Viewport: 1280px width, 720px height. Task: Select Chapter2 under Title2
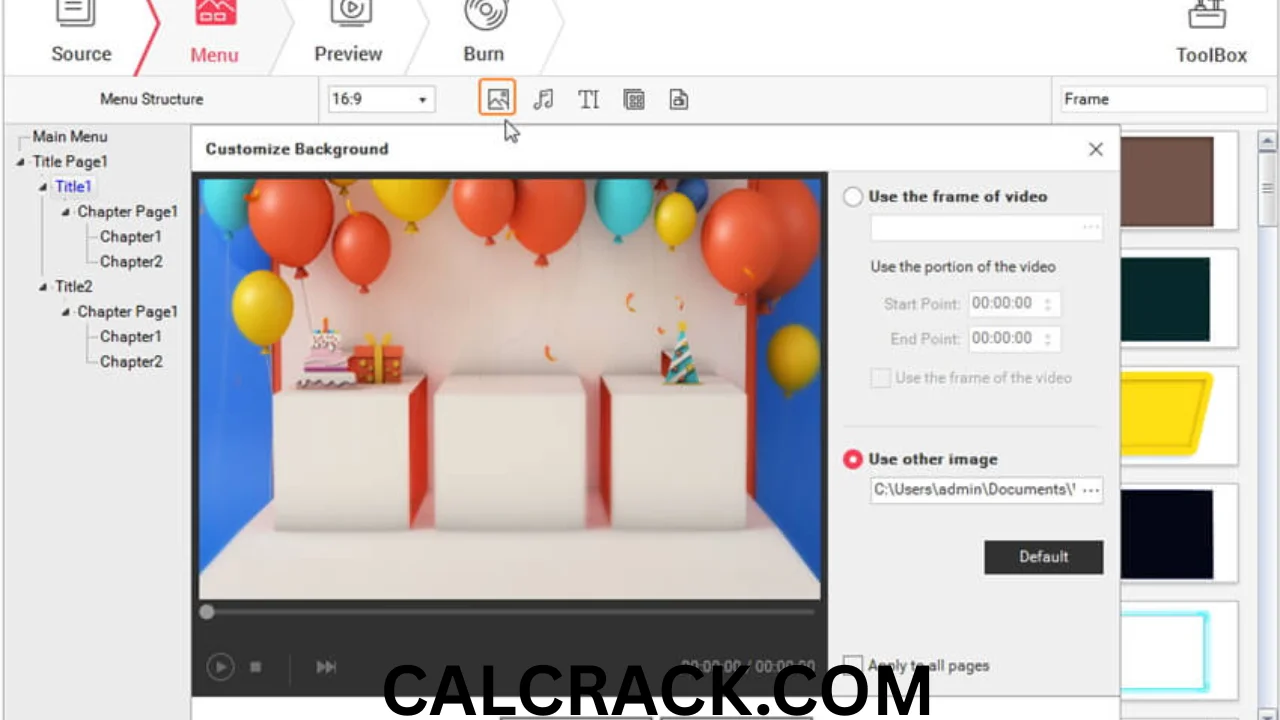click(x=131, y=362)
